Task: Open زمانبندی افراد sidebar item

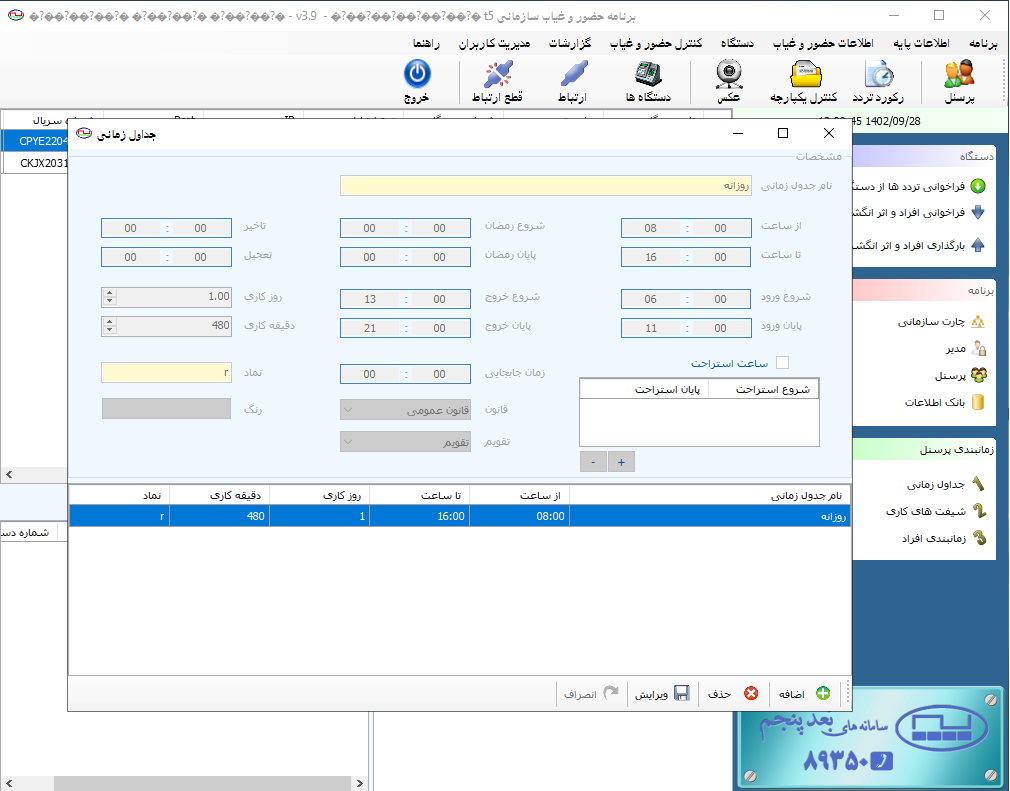Action: pos(944,538)
